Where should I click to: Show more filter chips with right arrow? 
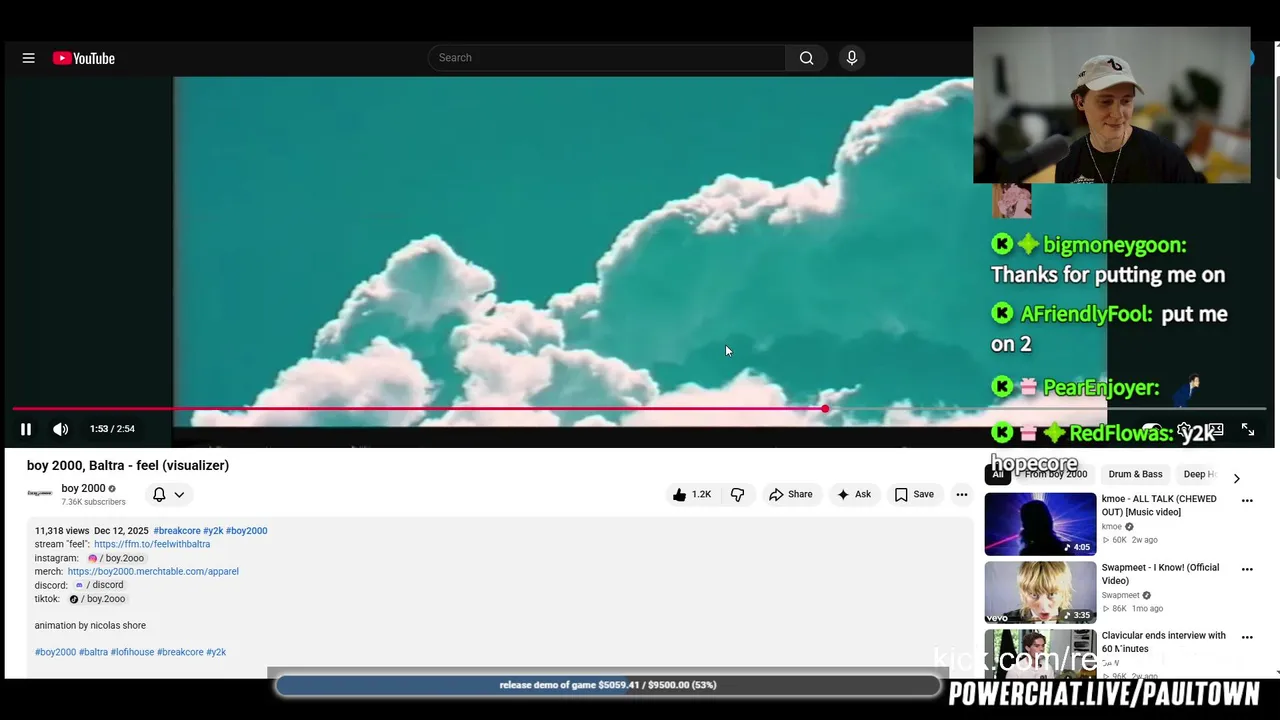[x=1237, y=478]
